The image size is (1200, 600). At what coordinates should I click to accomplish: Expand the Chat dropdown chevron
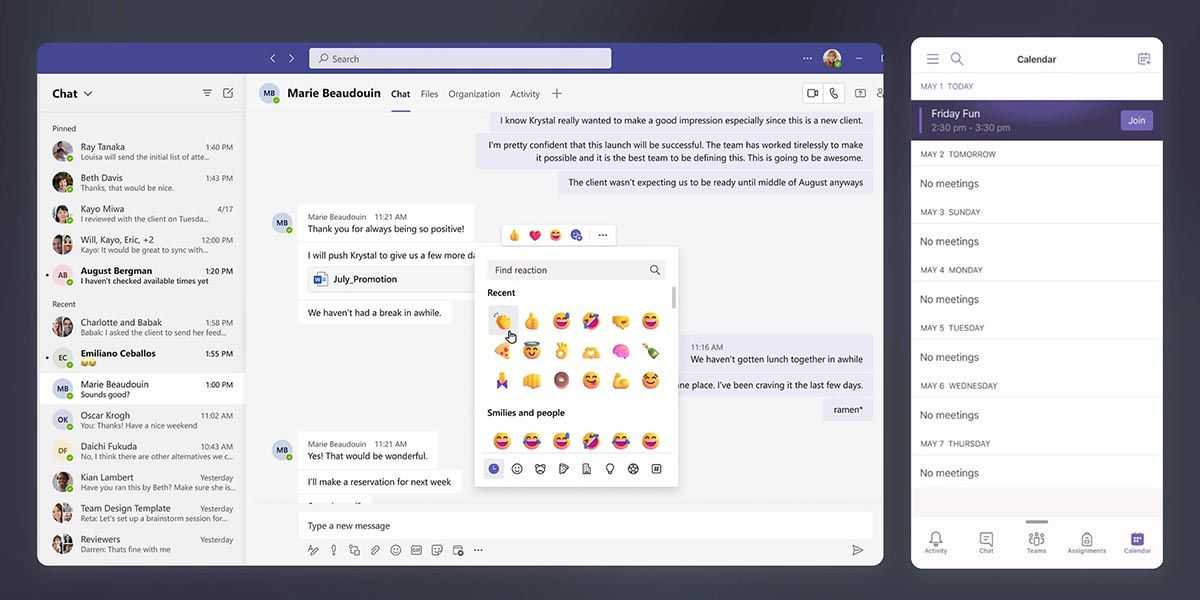tap(88, 94)
